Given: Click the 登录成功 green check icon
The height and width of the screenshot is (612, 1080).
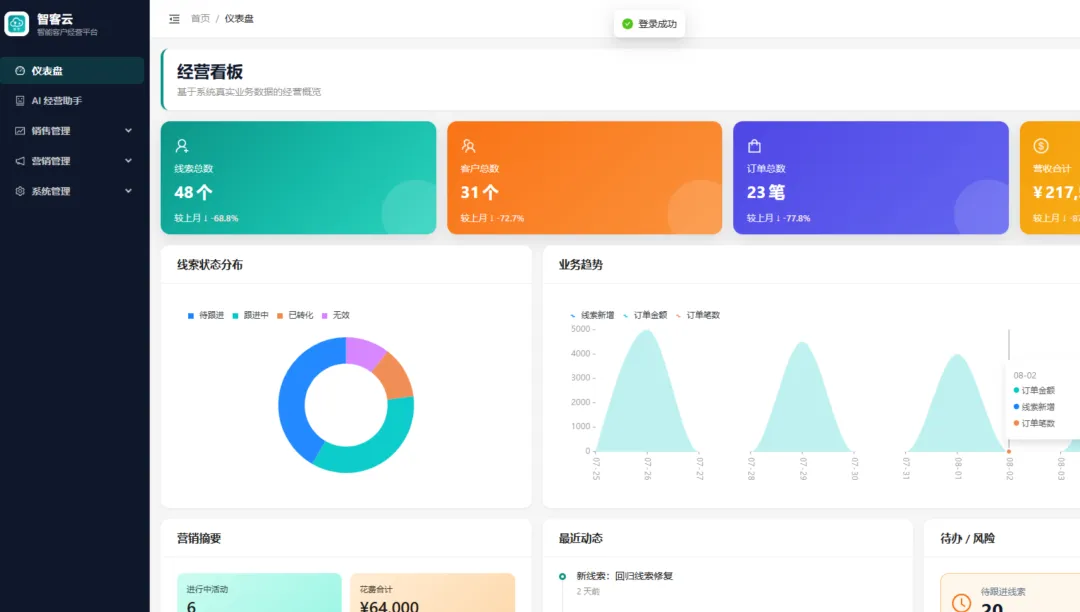Looking at the screenshot, I should click(x=627, y=23).
